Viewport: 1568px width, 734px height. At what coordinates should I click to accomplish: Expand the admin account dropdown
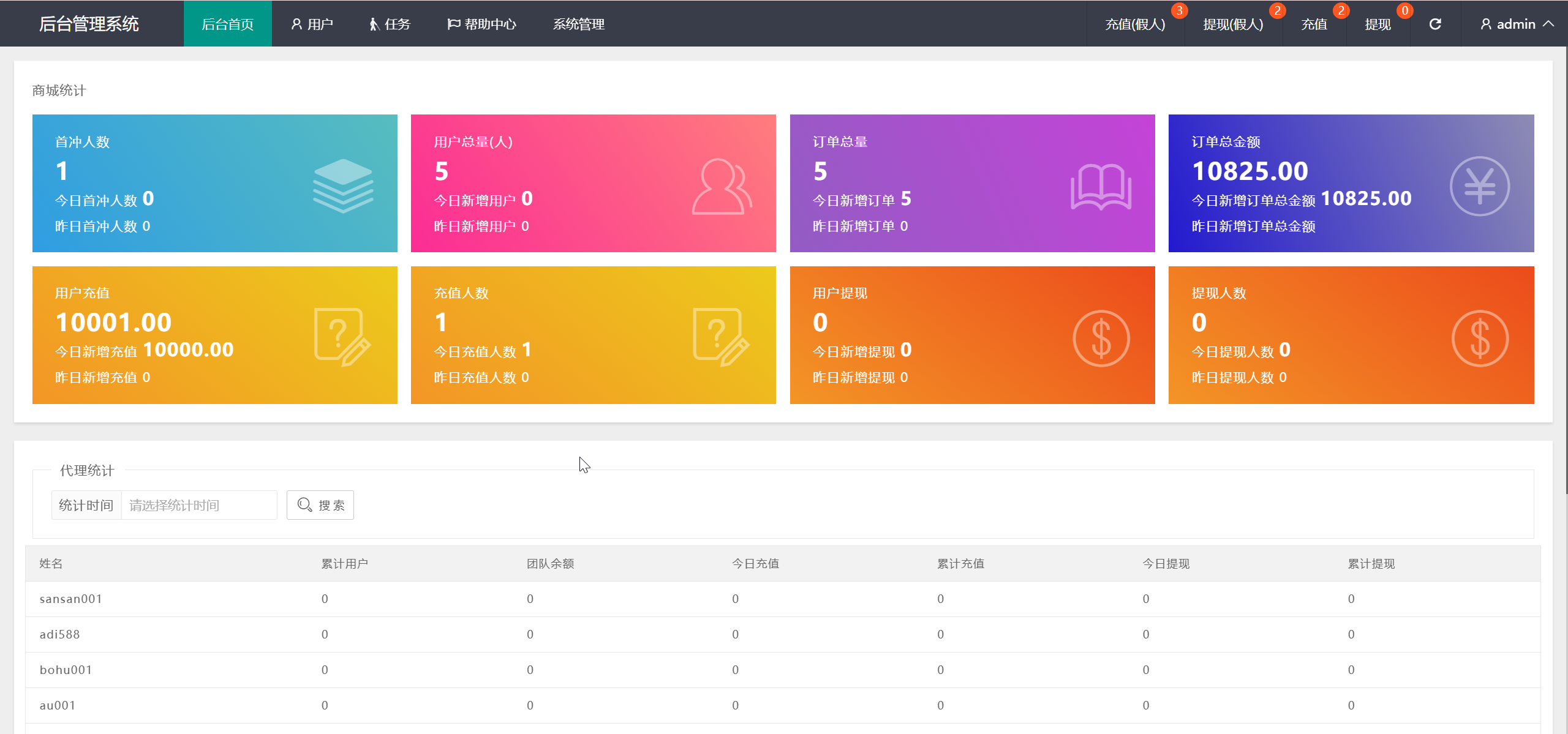point(1517,24)
